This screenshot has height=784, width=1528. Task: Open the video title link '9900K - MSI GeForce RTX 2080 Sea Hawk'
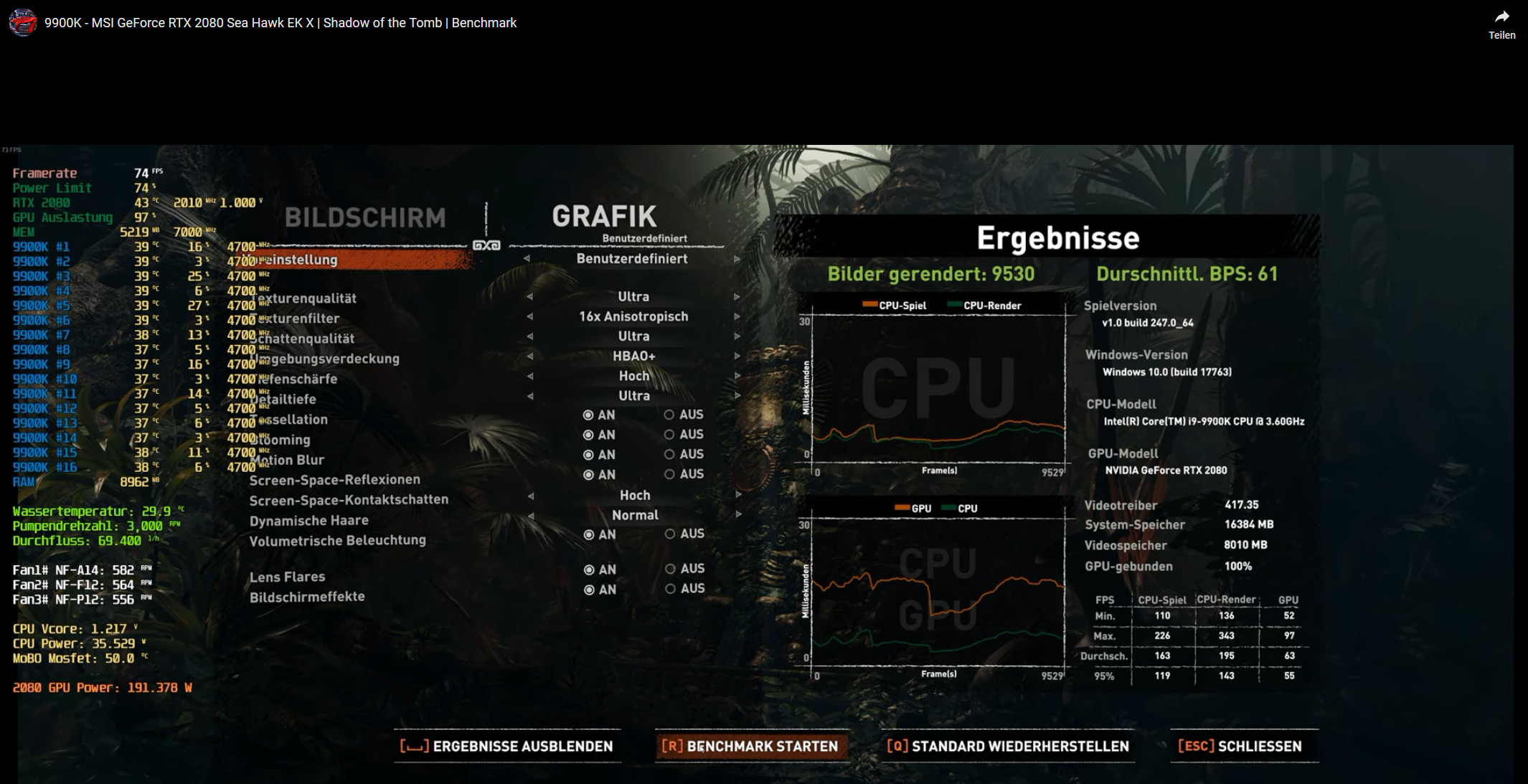(x=280, y=23)
